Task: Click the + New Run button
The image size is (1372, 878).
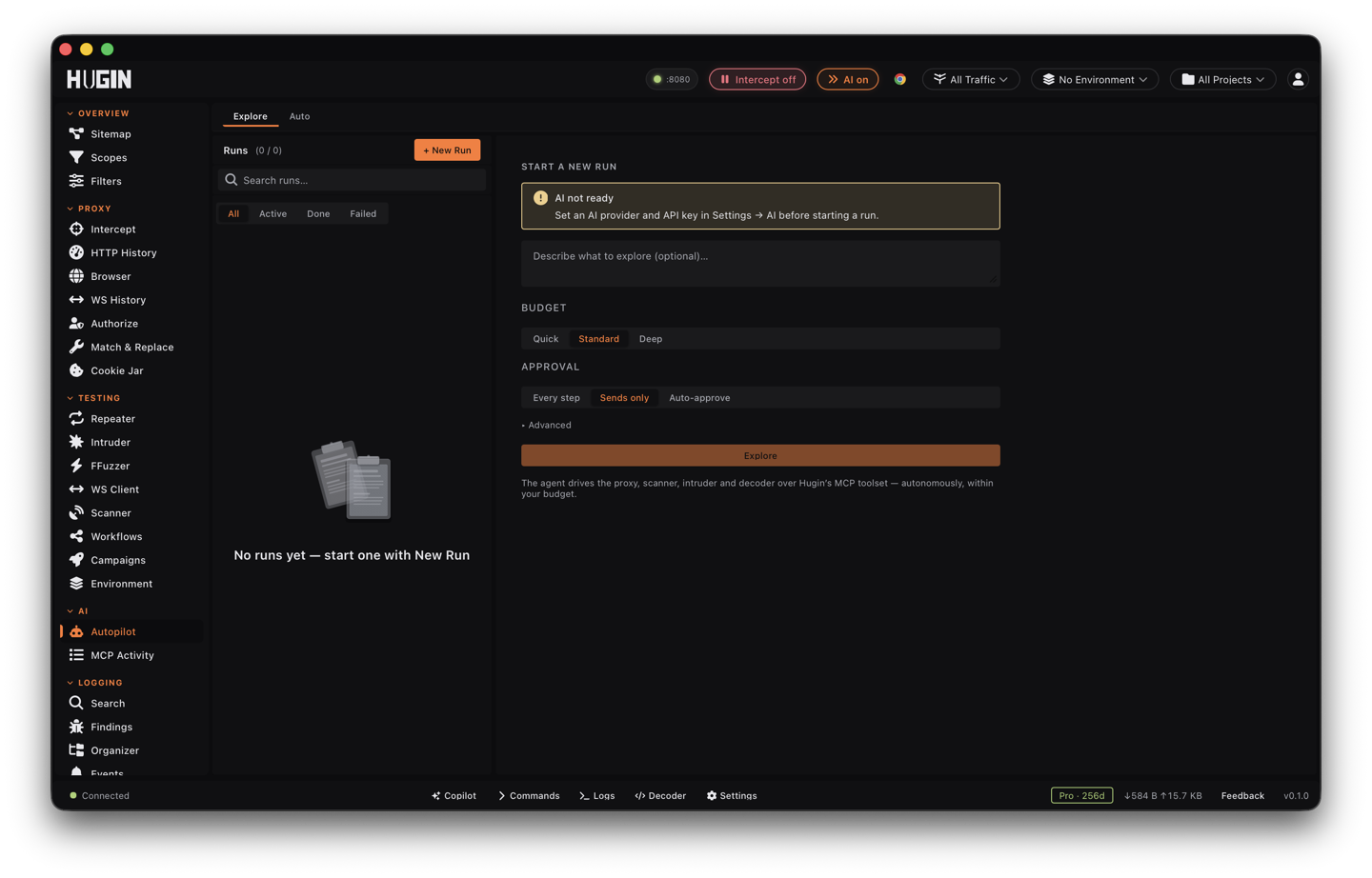Action: coord(447,150)
